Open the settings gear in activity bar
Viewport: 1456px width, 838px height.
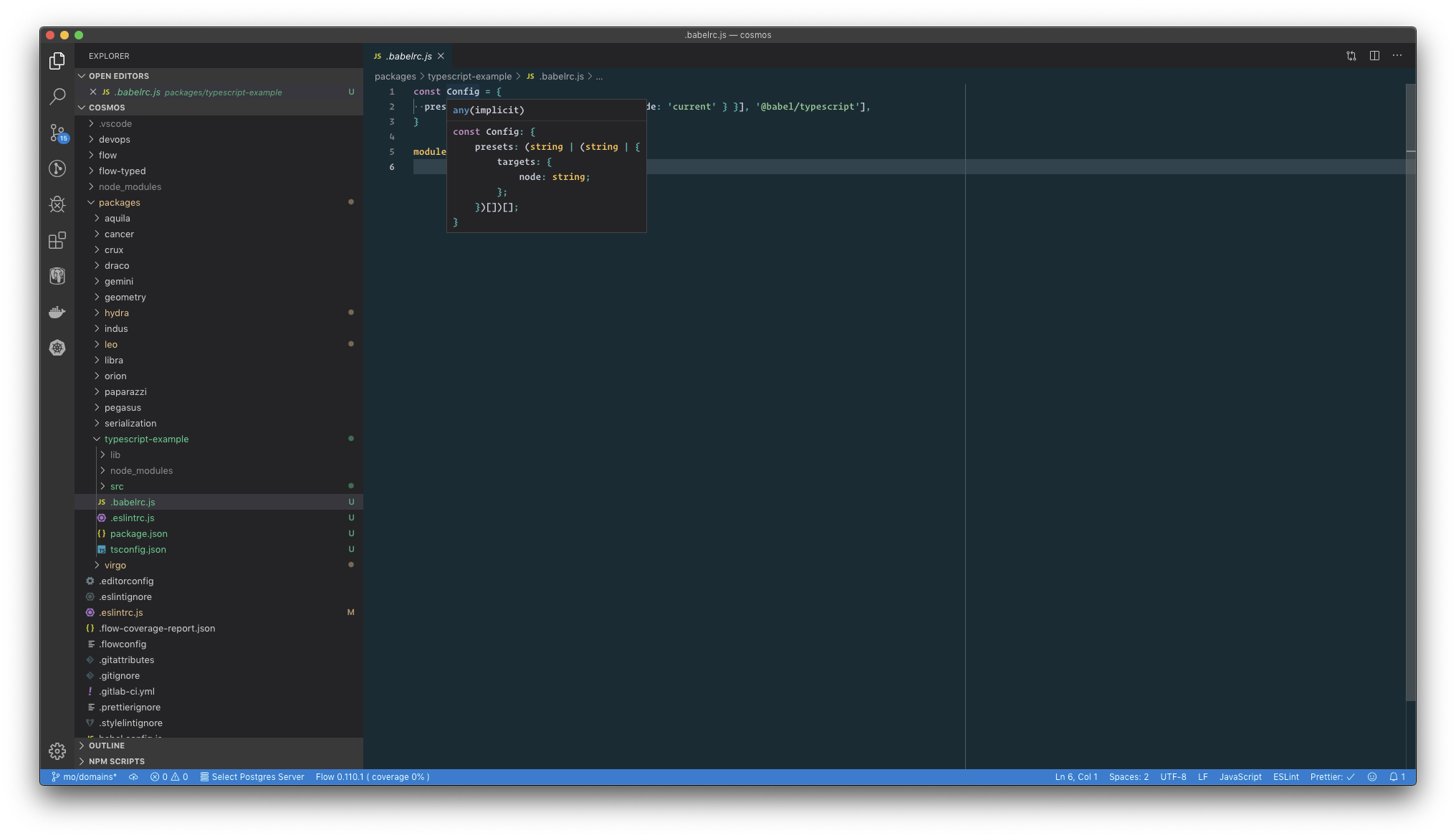pos(57,751)
